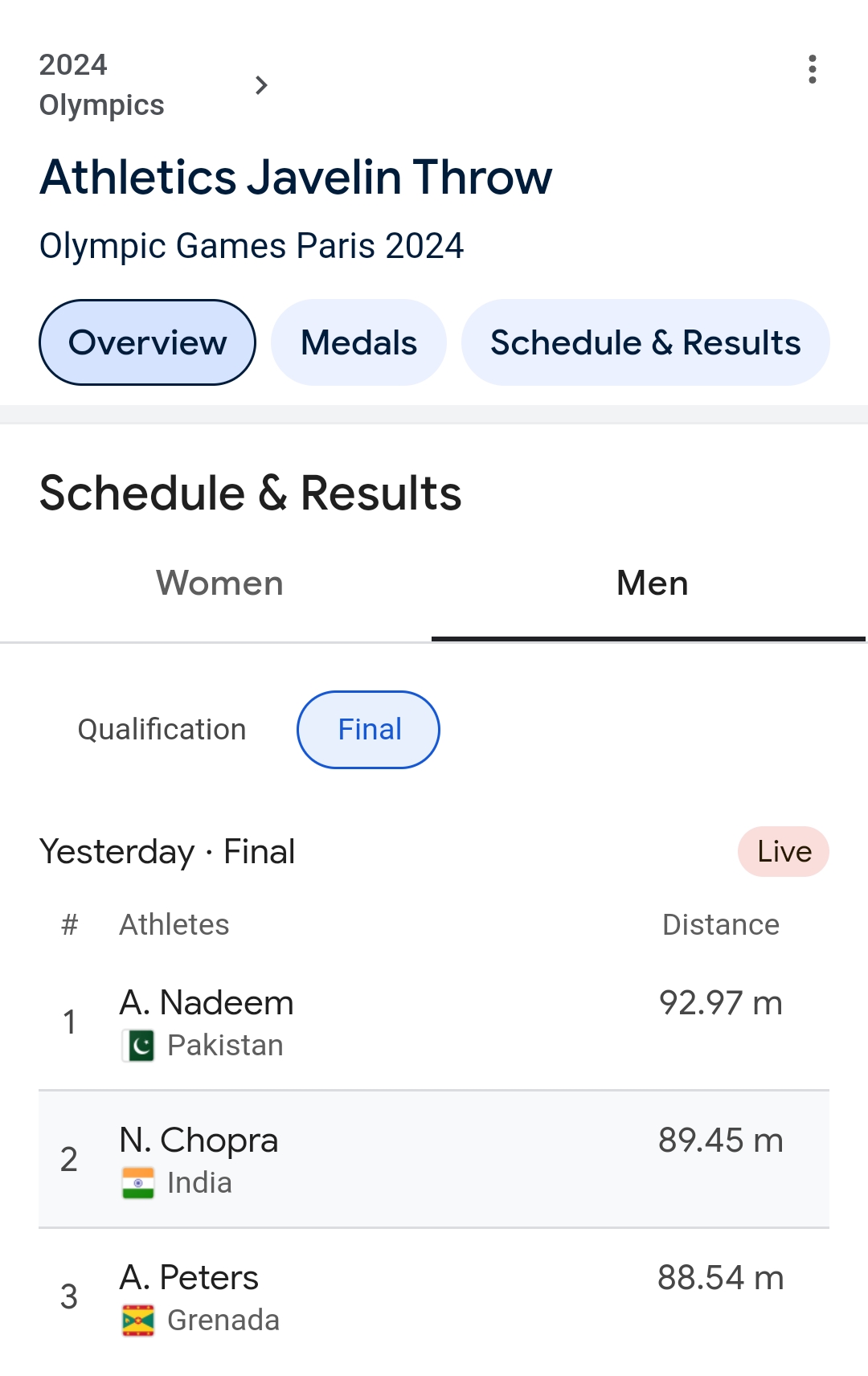
Task: Click the 92.97 m distance value
Action: point(720,1004)
